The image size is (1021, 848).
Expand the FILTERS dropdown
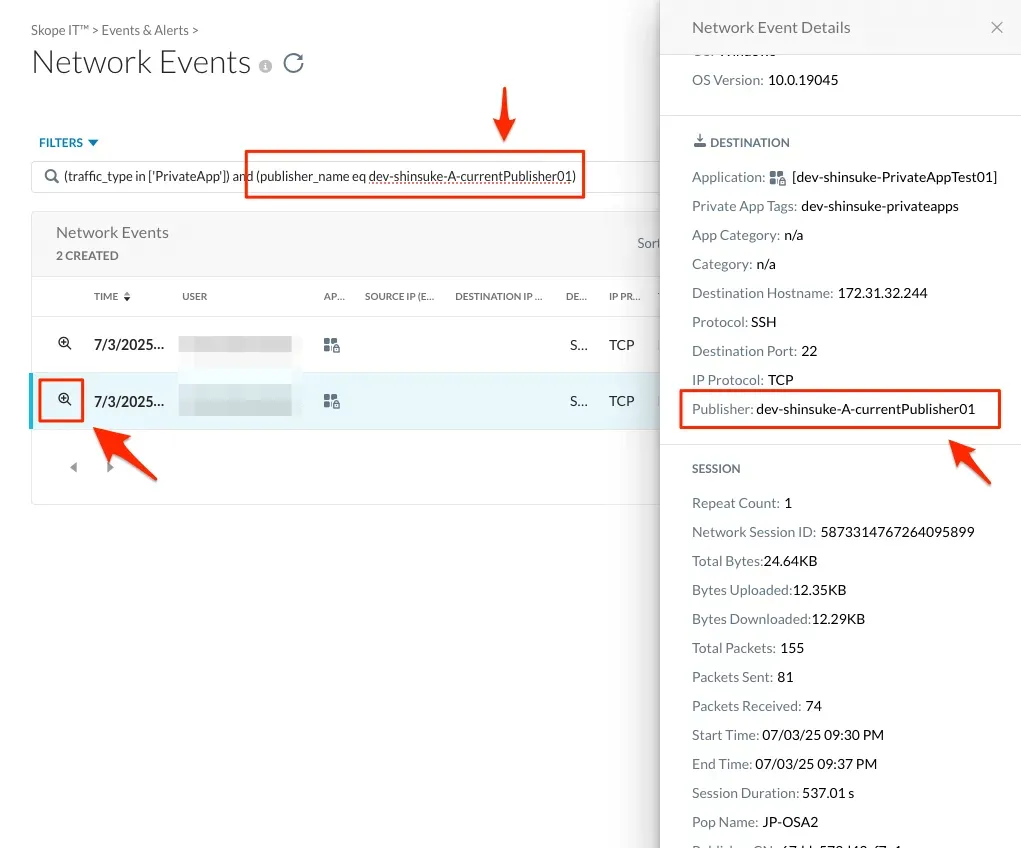[69, 143]
